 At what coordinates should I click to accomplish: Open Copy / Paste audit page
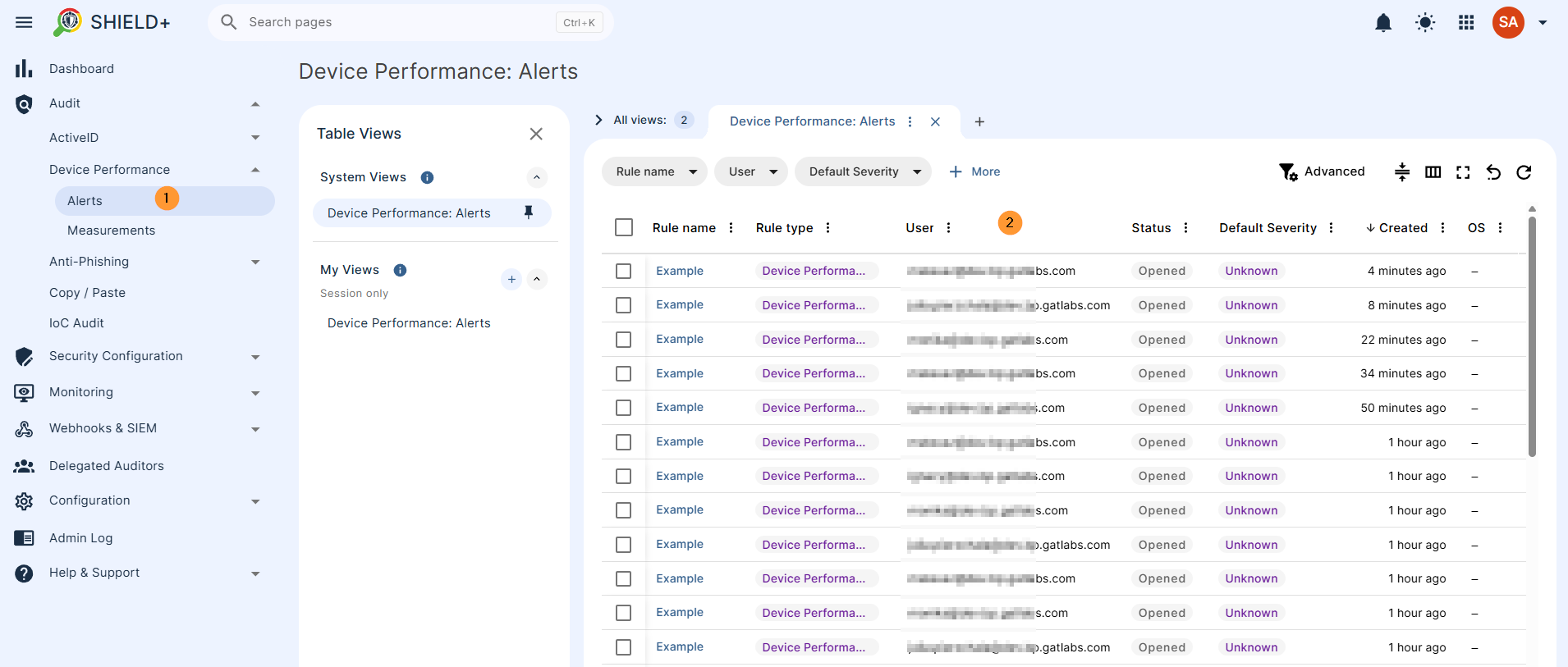tap(88, 293)
